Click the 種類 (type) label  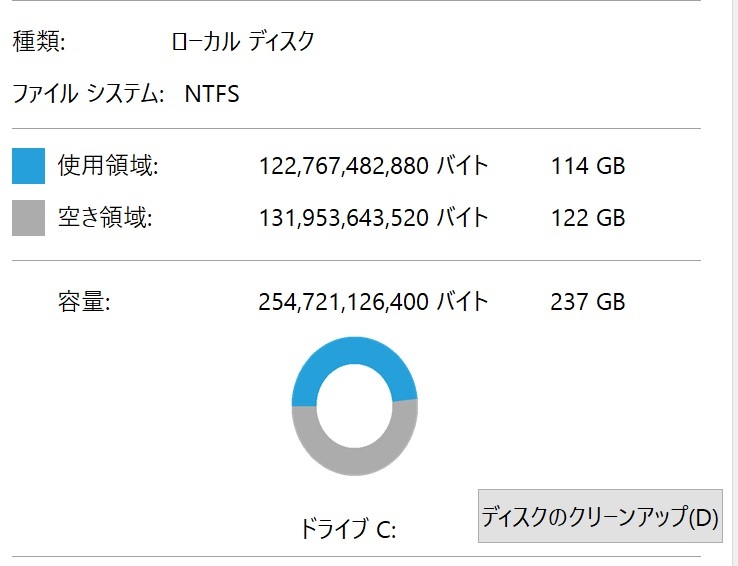(39, 42)
